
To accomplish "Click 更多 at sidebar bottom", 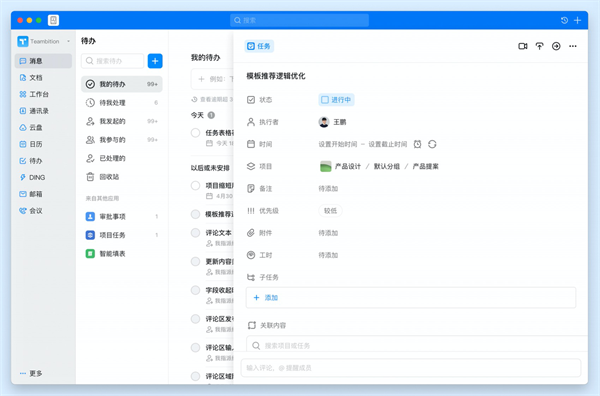I will (x=31, y=373).
